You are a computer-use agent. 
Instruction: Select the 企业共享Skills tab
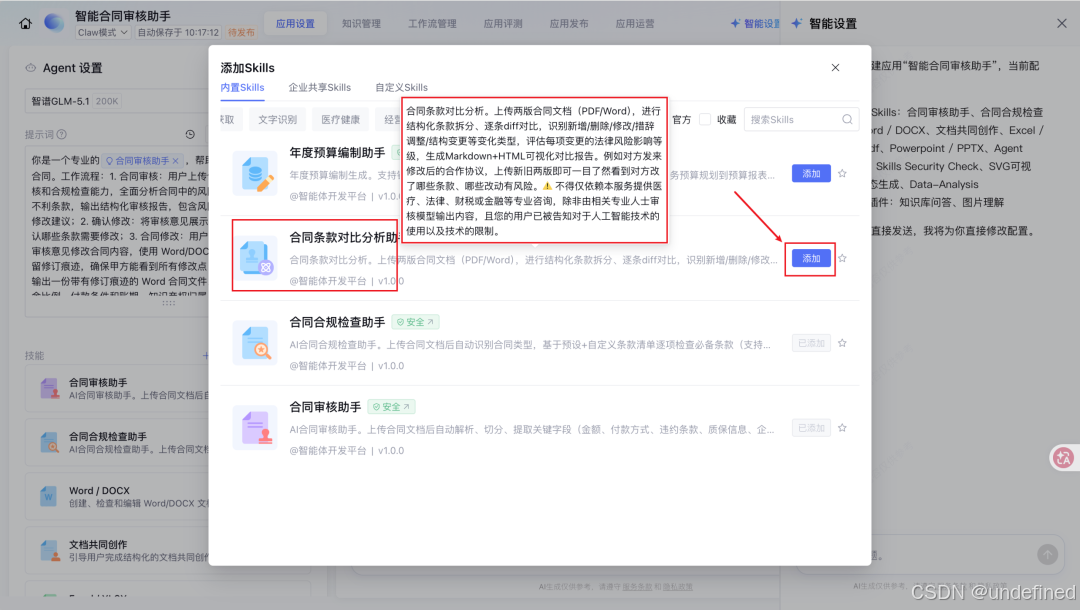(x=320, y=87)
